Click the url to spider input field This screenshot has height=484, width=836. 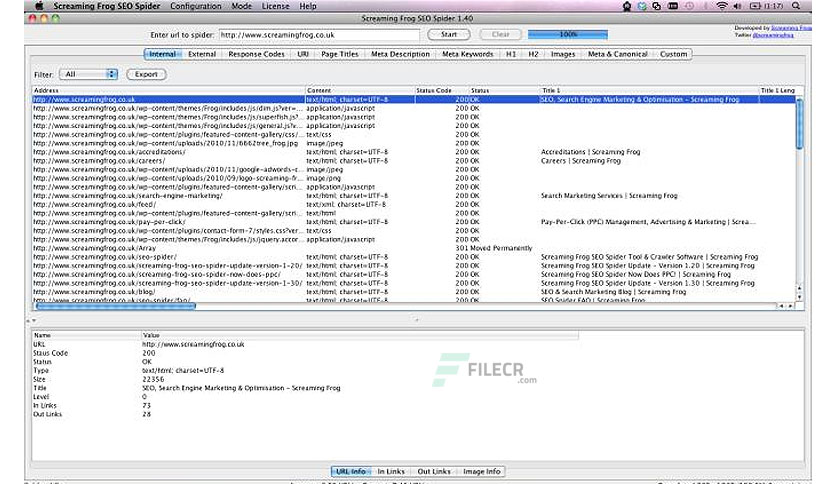coord(319,35)
